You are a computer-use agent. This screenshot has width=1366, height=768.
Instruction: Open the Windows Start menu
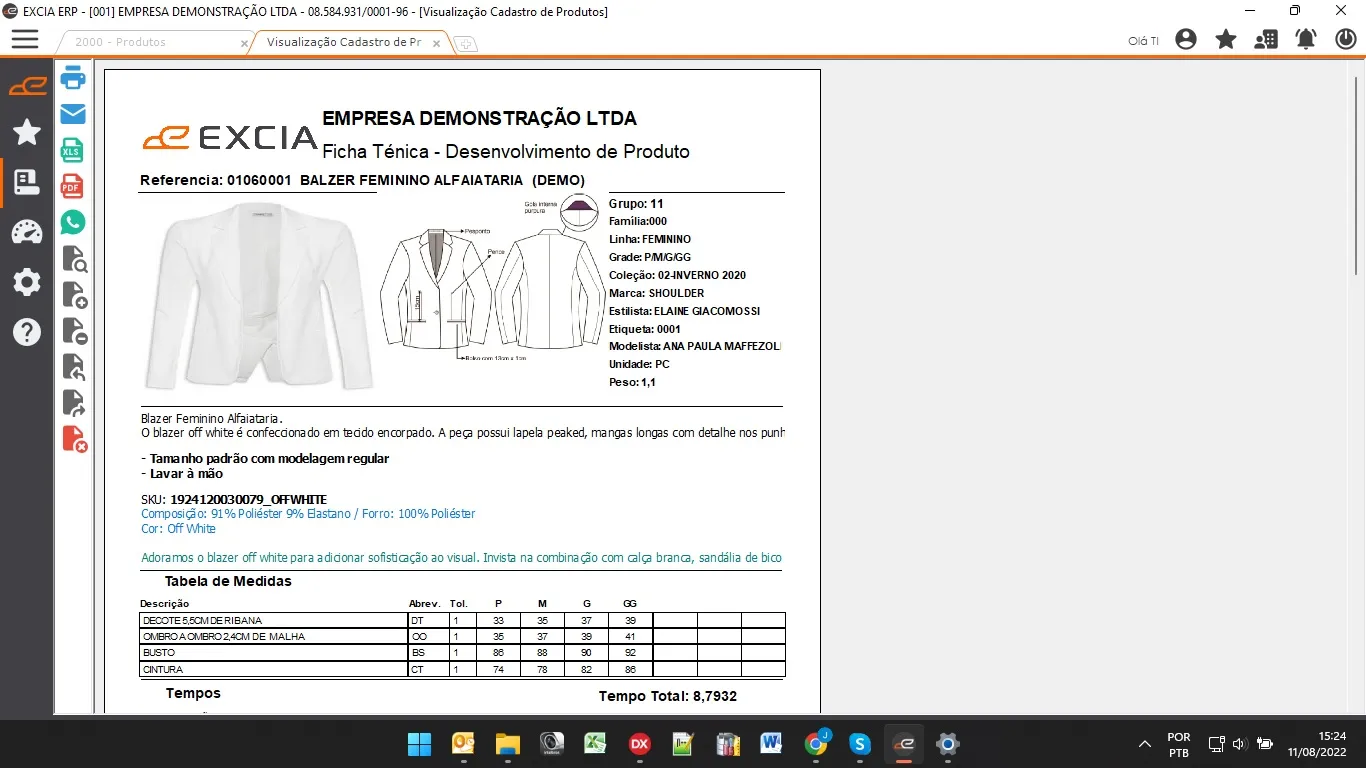419,744
